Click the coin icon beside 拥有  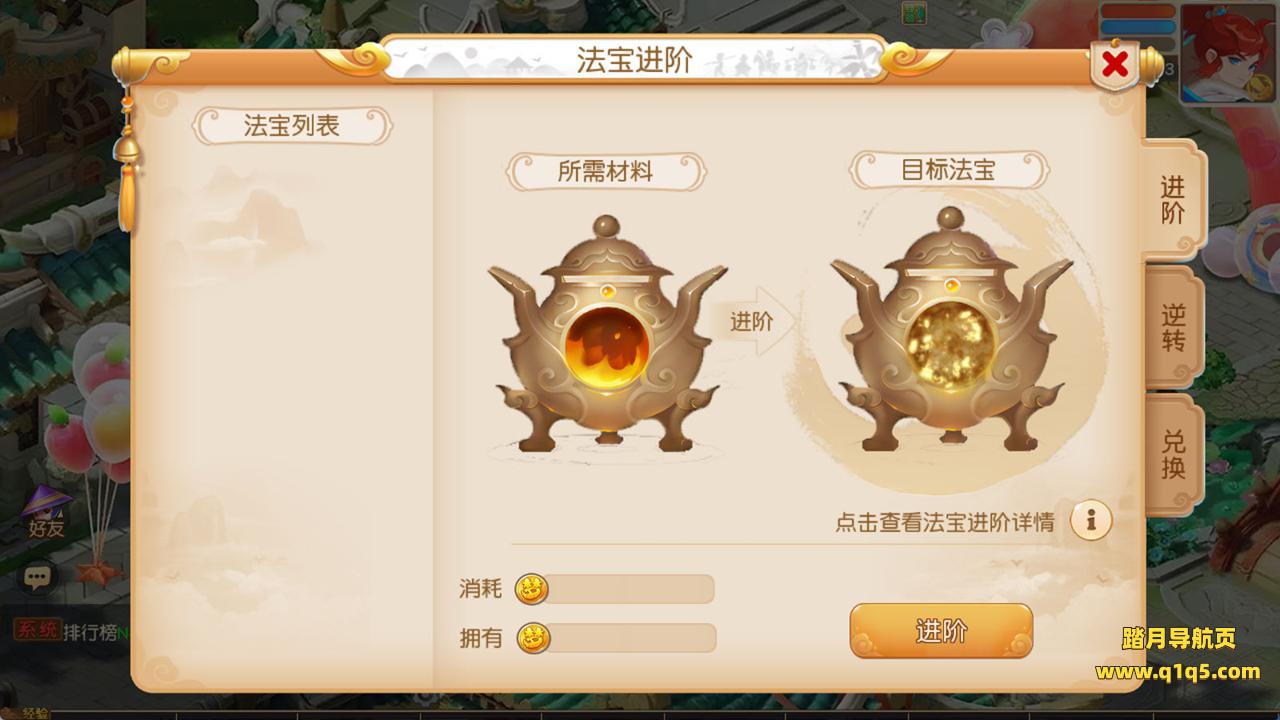[534, 637]
